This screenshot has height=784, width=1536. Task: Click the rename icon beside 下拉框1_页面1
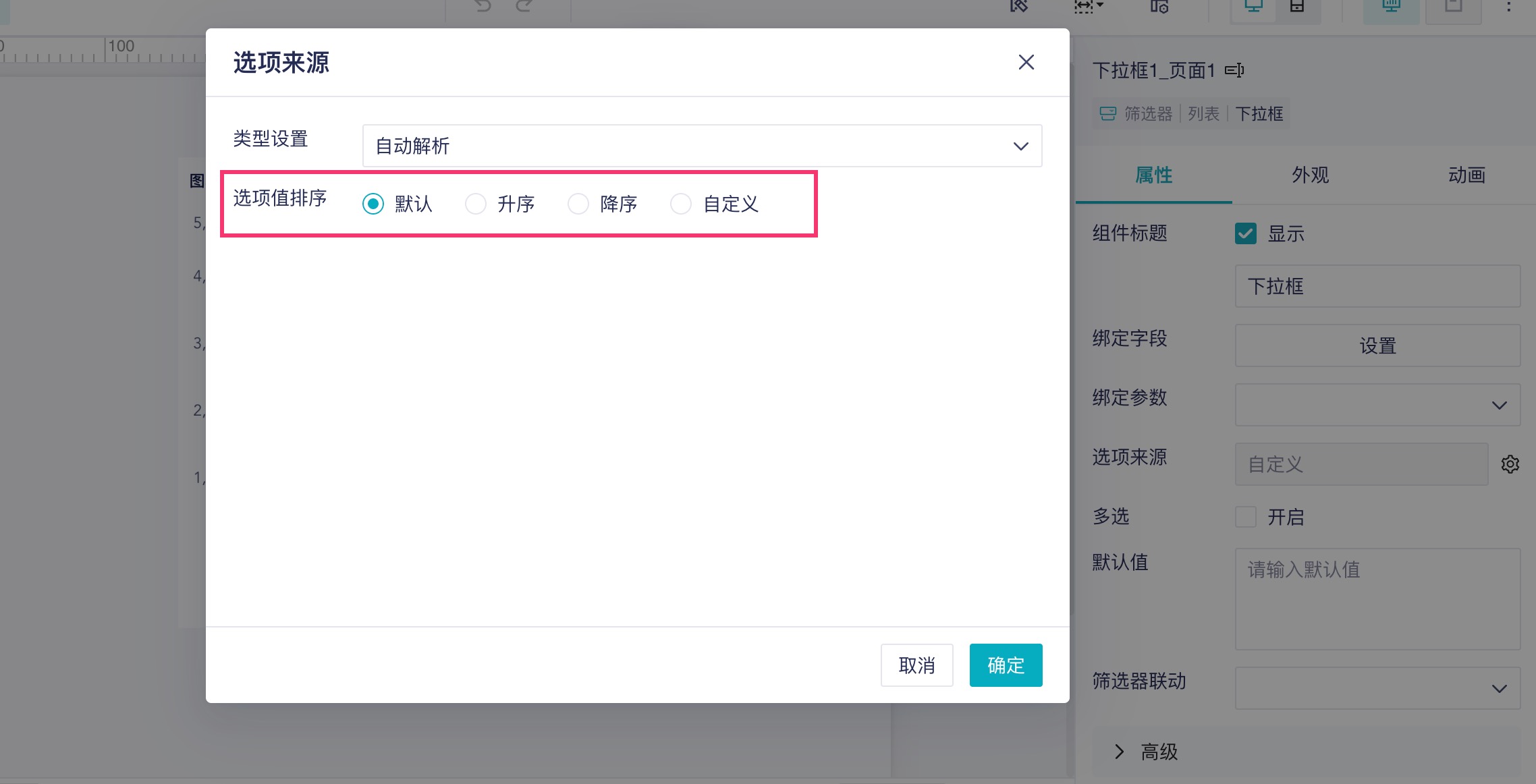[1234, 70]
